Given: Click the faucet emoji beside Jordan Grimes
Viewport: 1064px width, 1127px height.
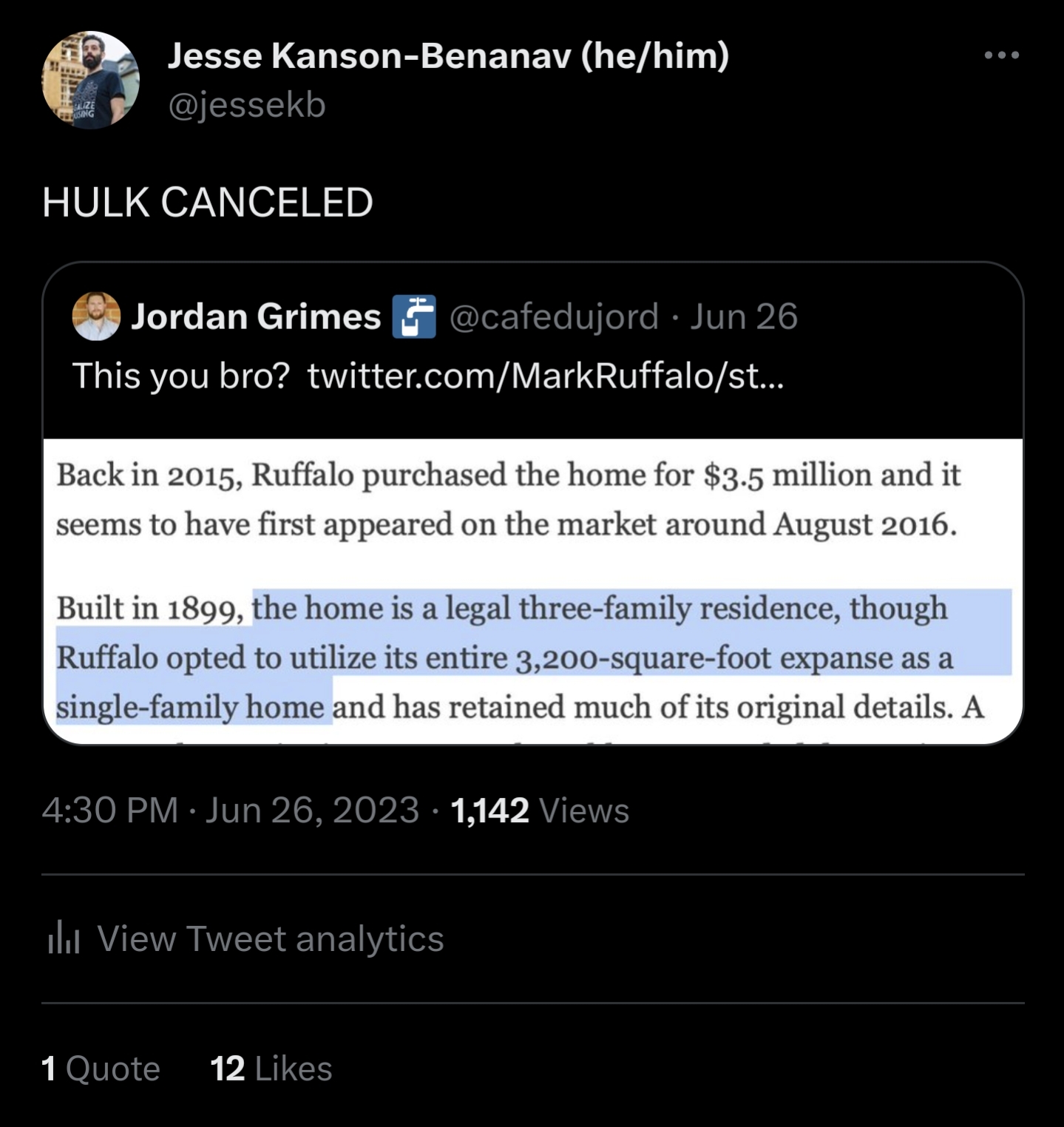Looking at the screenshot, I should click(413, 317).
